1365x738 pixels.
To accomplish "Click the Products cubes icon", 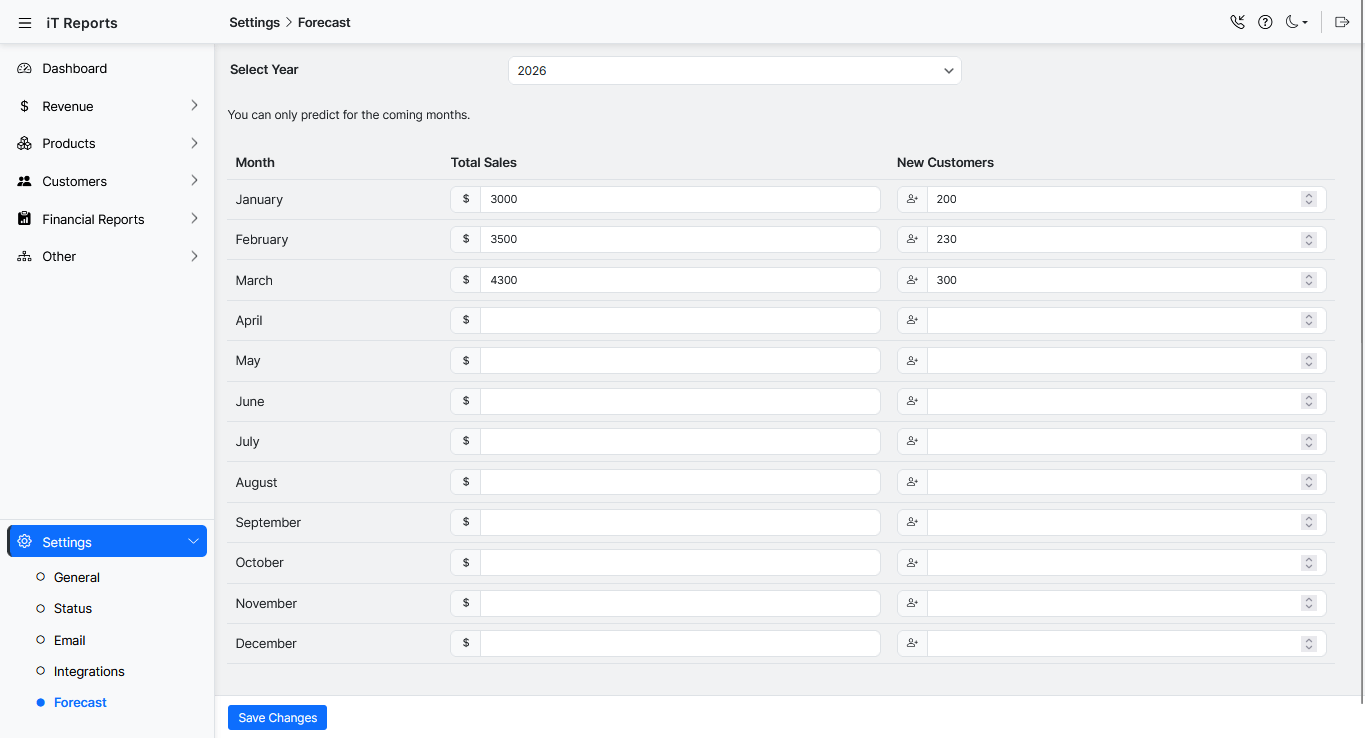I will click(x=25, y=144).
